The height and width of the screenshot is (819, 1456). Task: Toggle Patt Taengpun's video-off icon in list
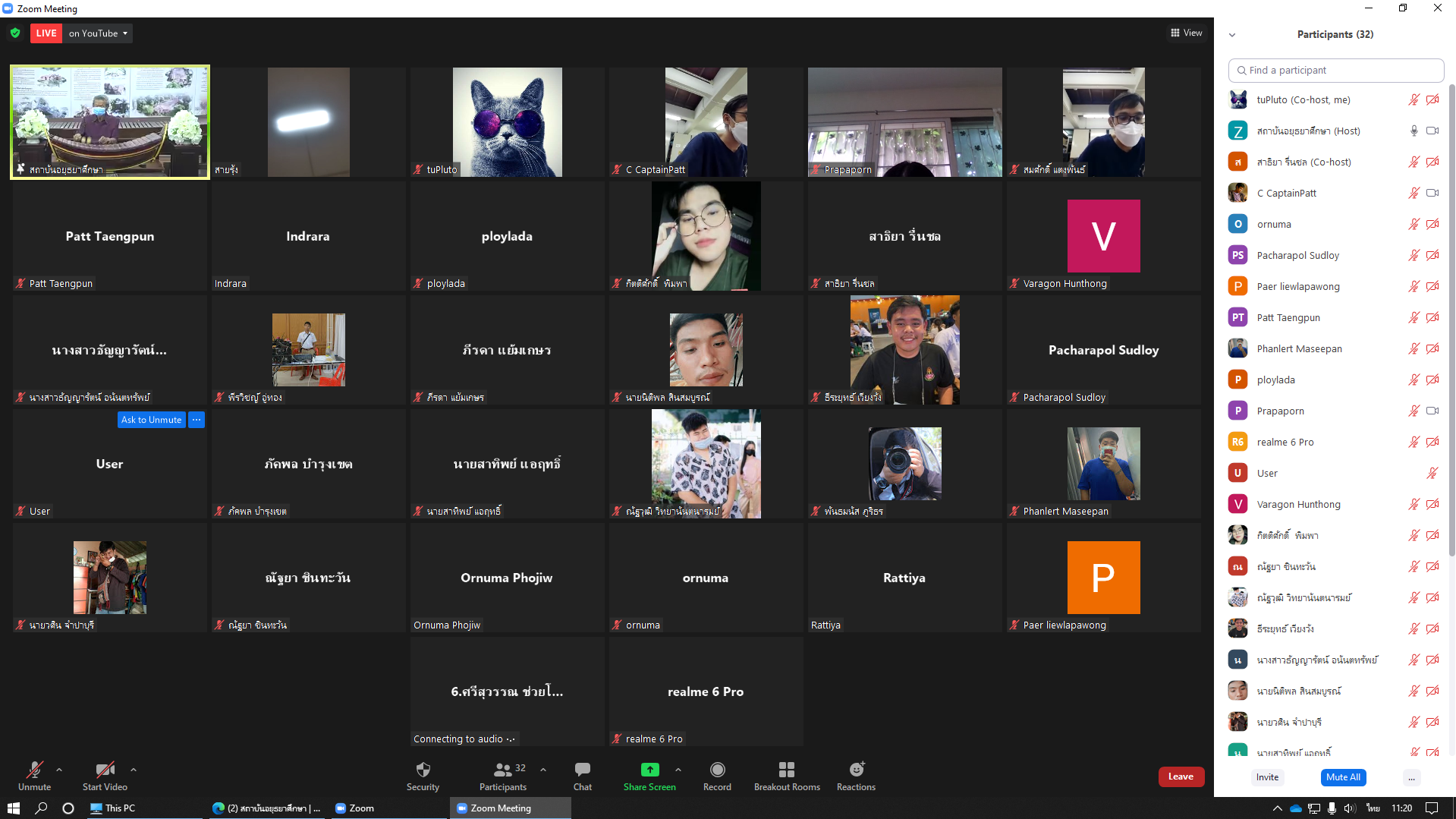[1432, 317]
